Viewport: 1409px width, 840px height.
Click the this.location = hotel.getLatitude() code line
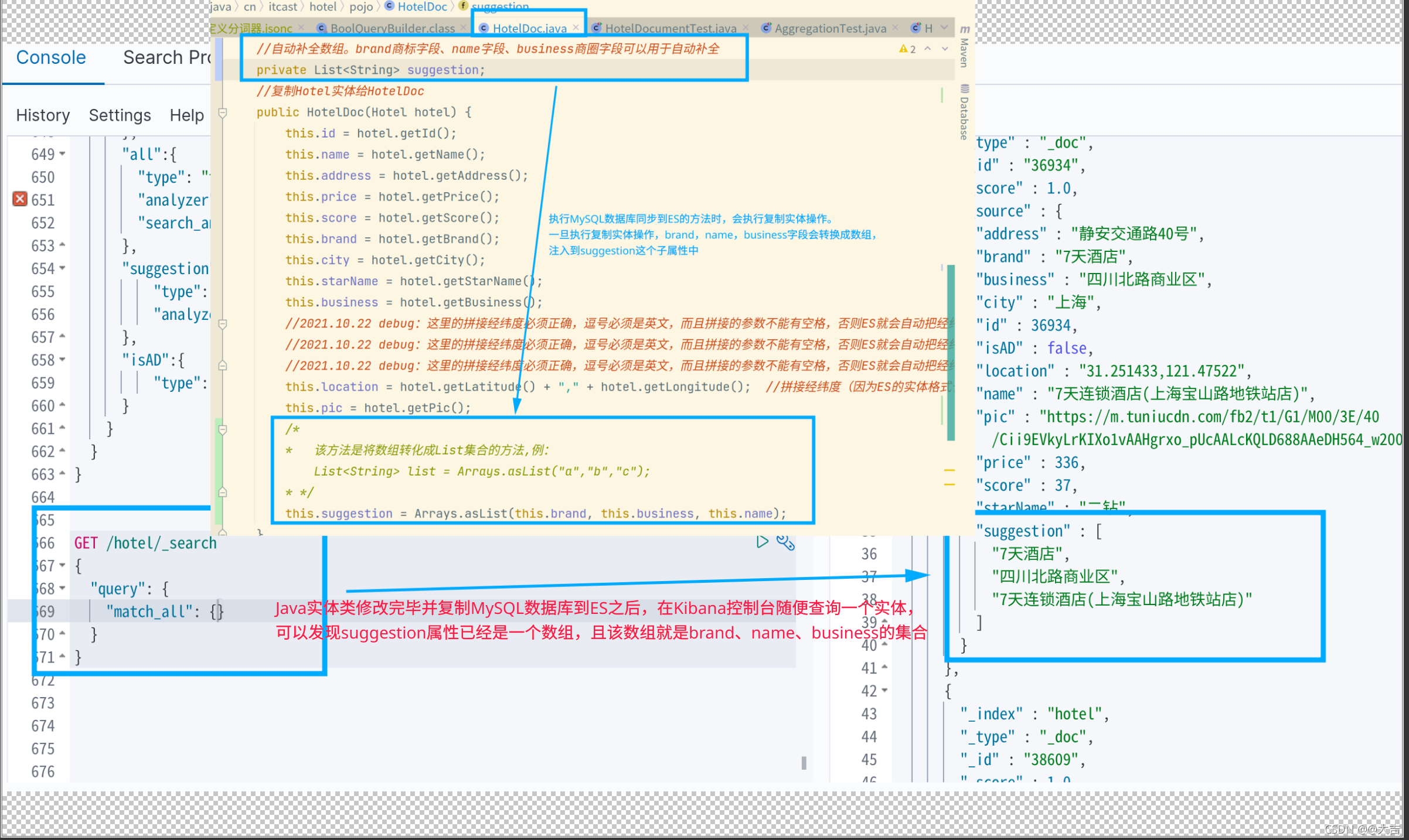[518, 387]
